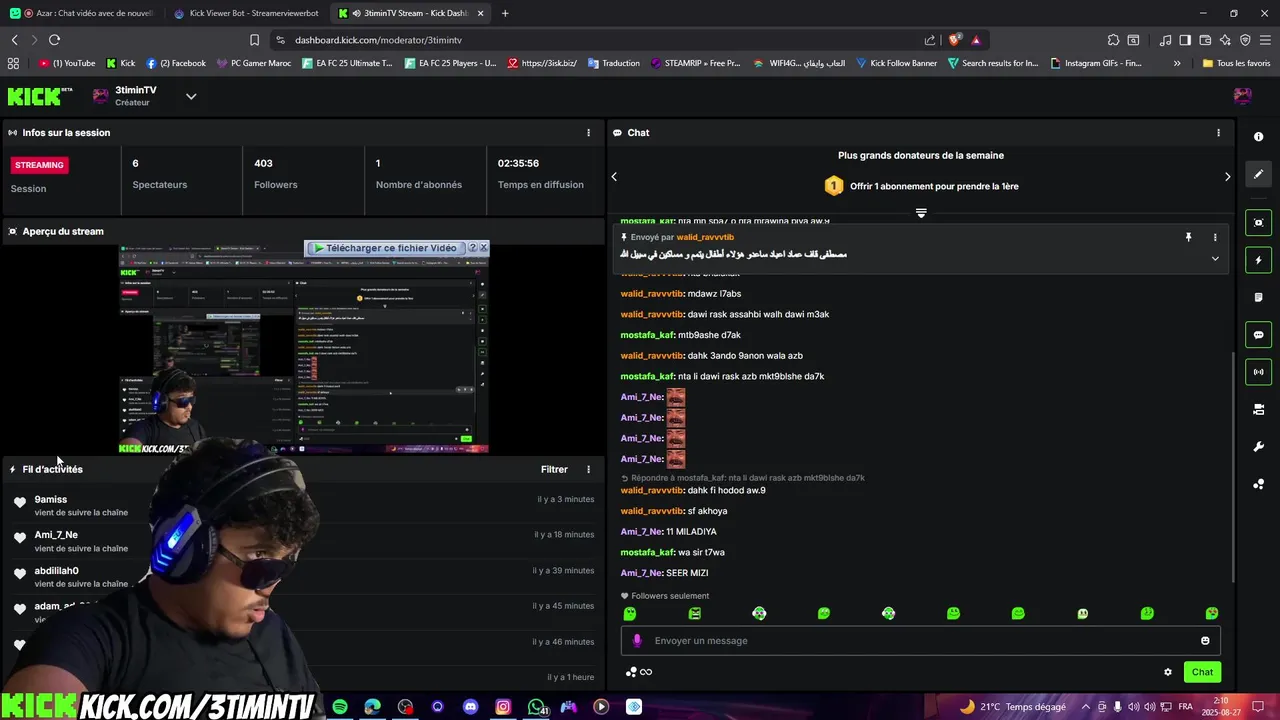The height and width of the screenshot is (720, 1280).
Task: Open browser extensions puzzle icon
Action: [1113, 40]
